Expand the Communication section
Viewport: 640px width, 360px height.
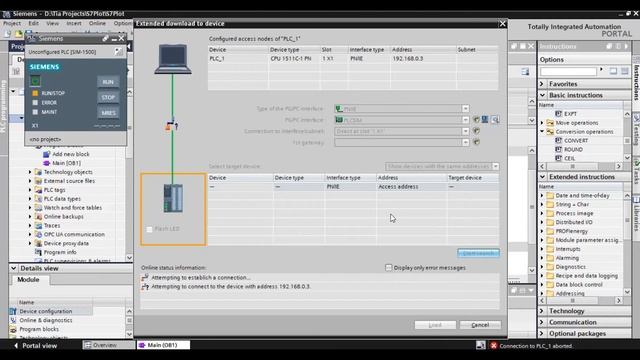[x=542, y=322]
